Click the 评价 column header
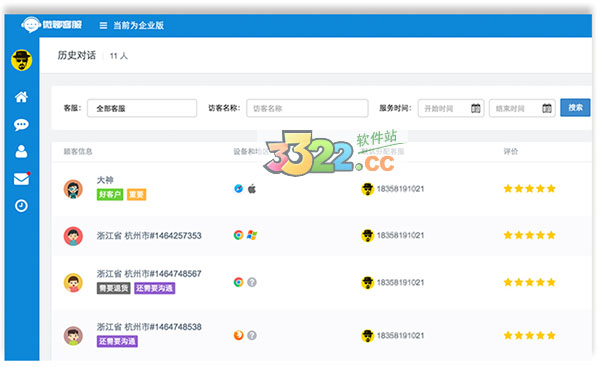This screenshot has height=367, width=600. [x=511, y=152]
